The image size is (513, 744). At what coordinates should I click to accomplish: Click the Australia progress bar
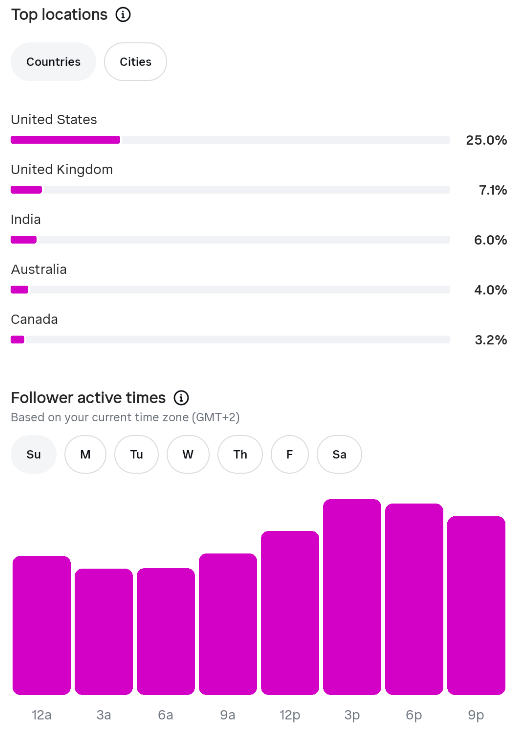pyautogui.click(x=230, y=289)
